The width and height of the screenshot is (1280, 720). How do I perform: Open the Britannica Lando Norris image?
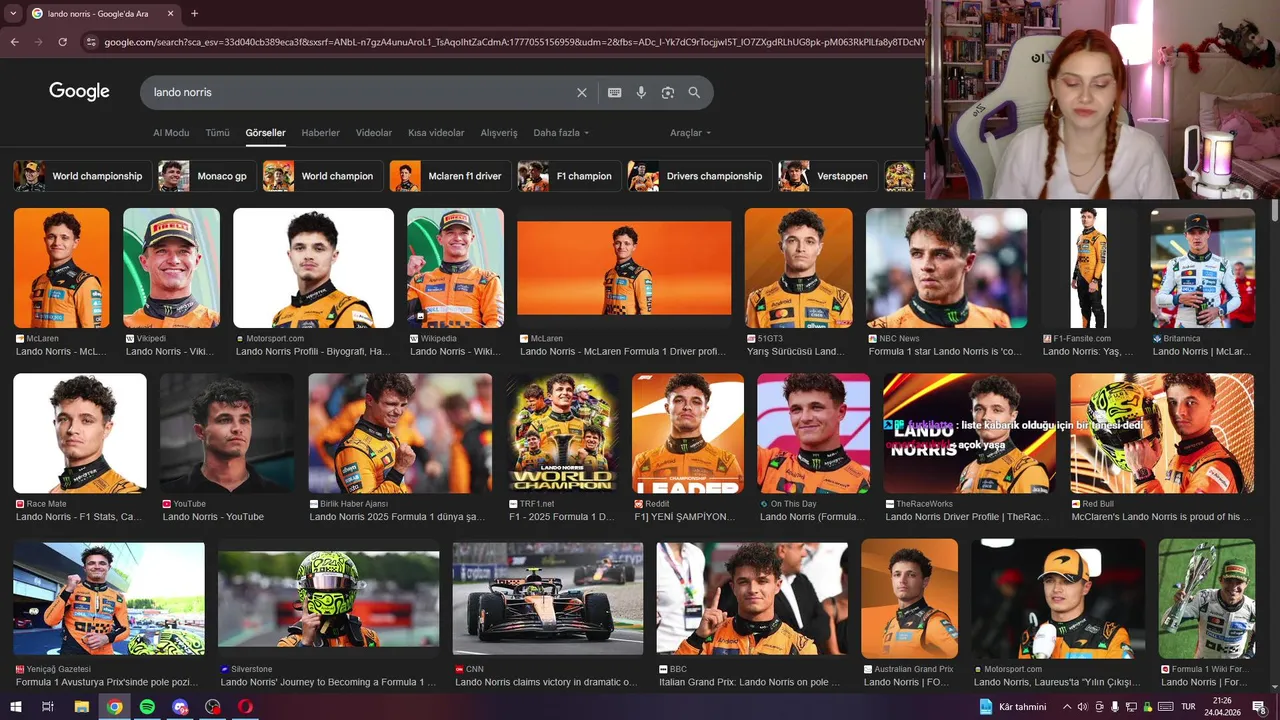coord(1202,268)
